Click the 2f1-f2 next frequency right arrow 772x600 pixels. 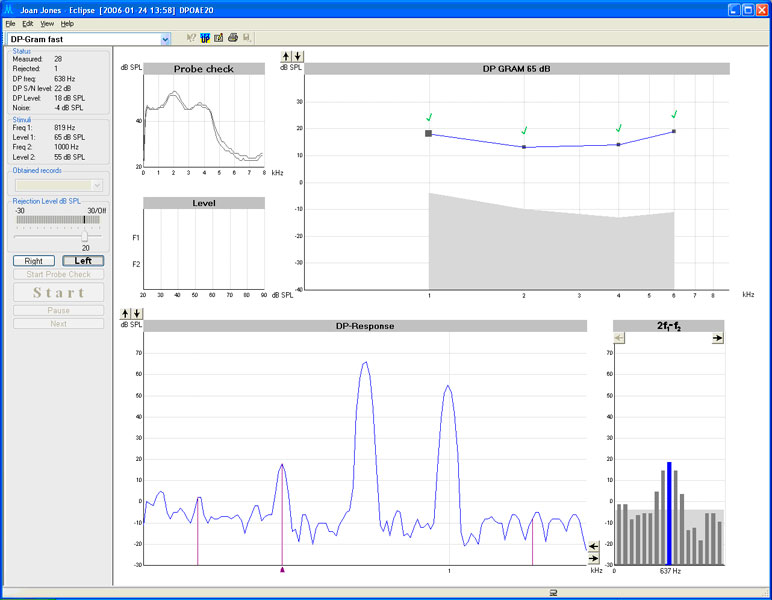click(x=718, y=338)
